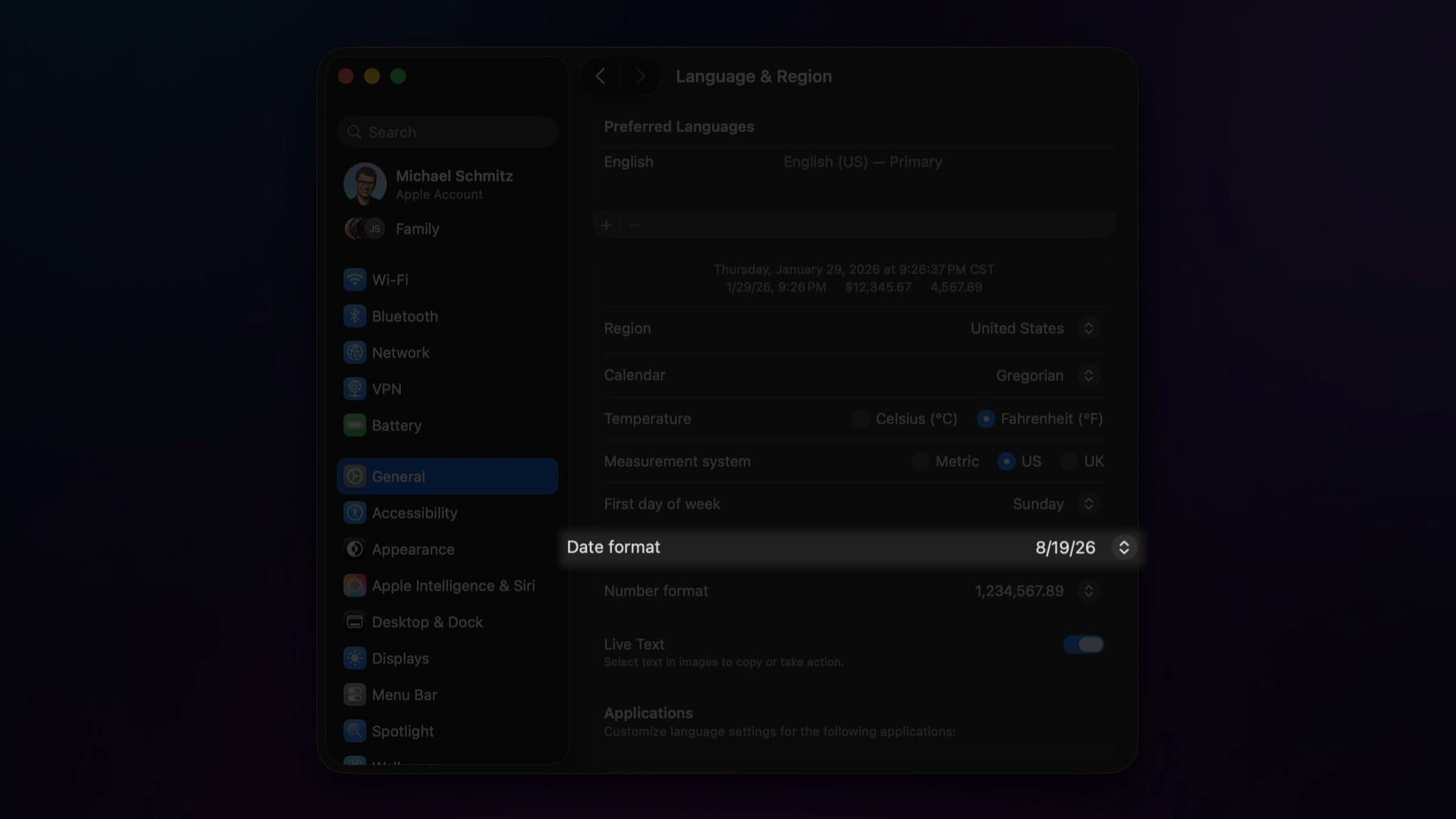
Task: Open the First day of week dropdown
Action: click(x=1088, y=504)
